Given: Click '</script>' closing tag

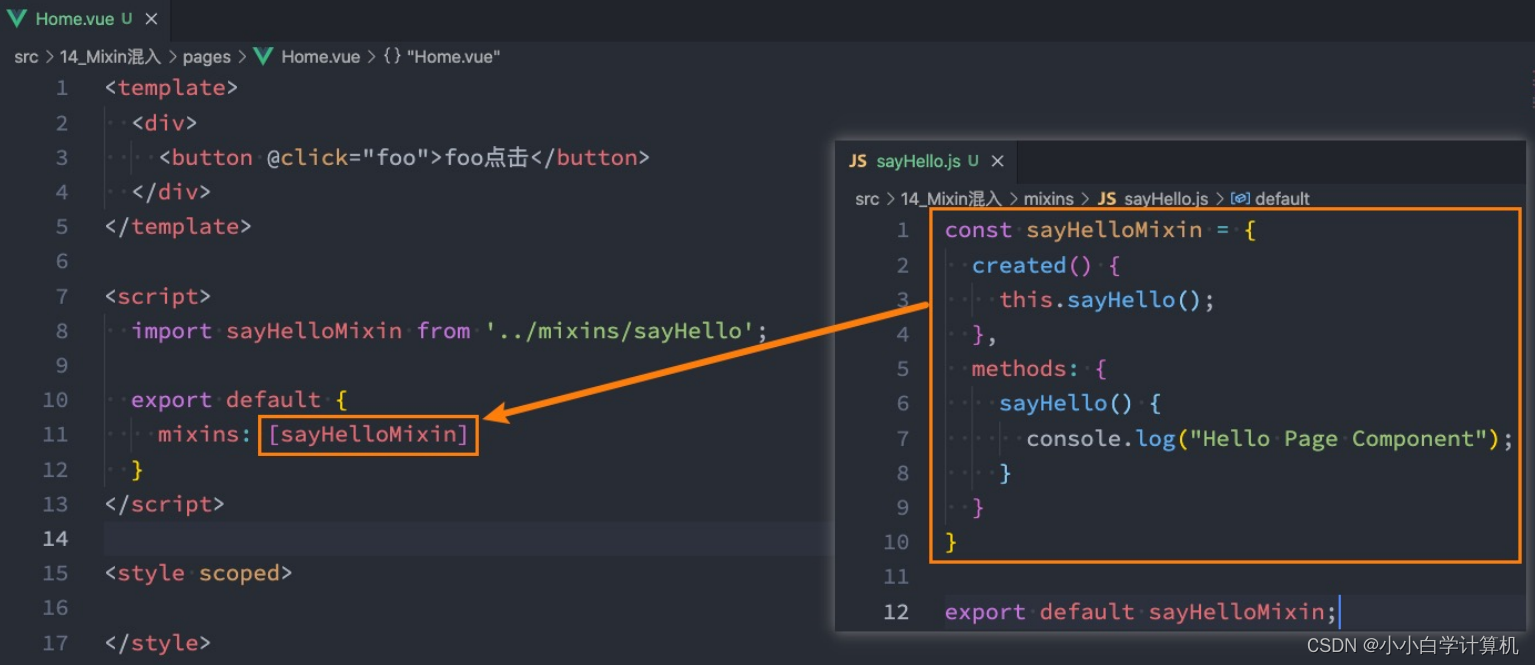Looking at the screenshot, I should 165,504.
